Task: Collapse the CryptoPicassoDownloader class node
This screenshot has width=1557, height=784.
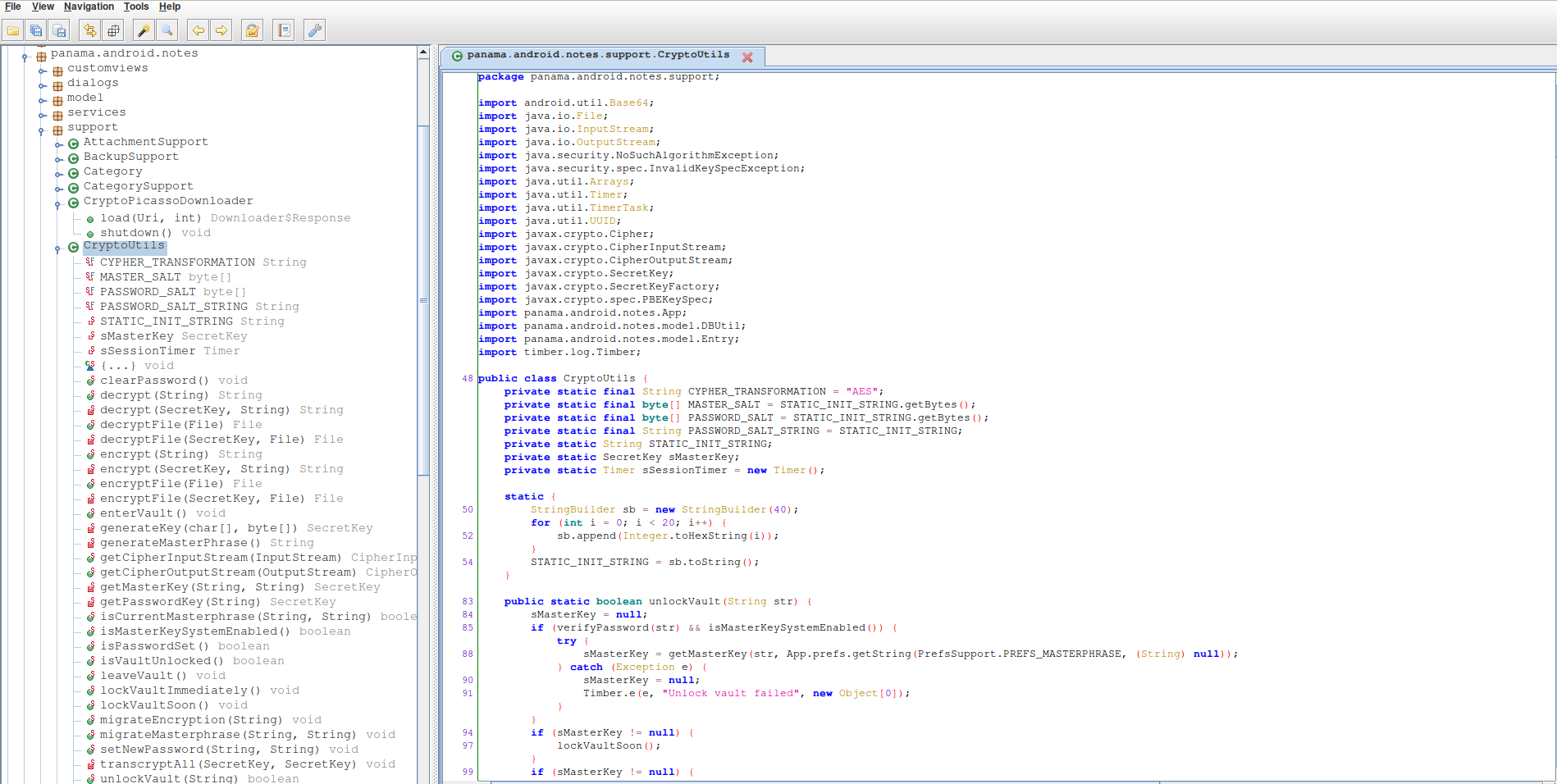Action: pyautogui.click(x=58, y=203)
